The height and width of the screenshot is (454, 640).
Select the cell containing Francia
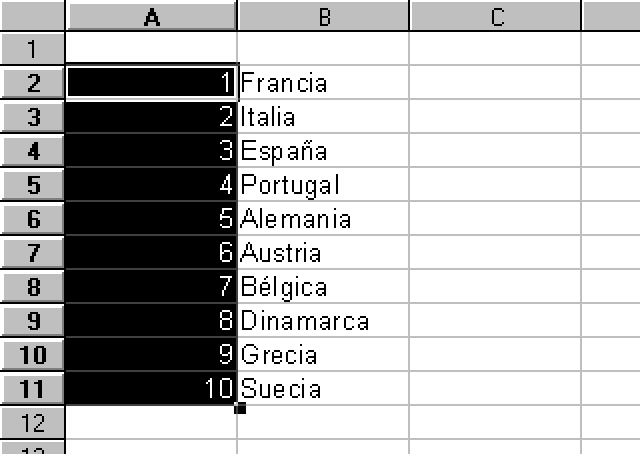coord(323,83)
